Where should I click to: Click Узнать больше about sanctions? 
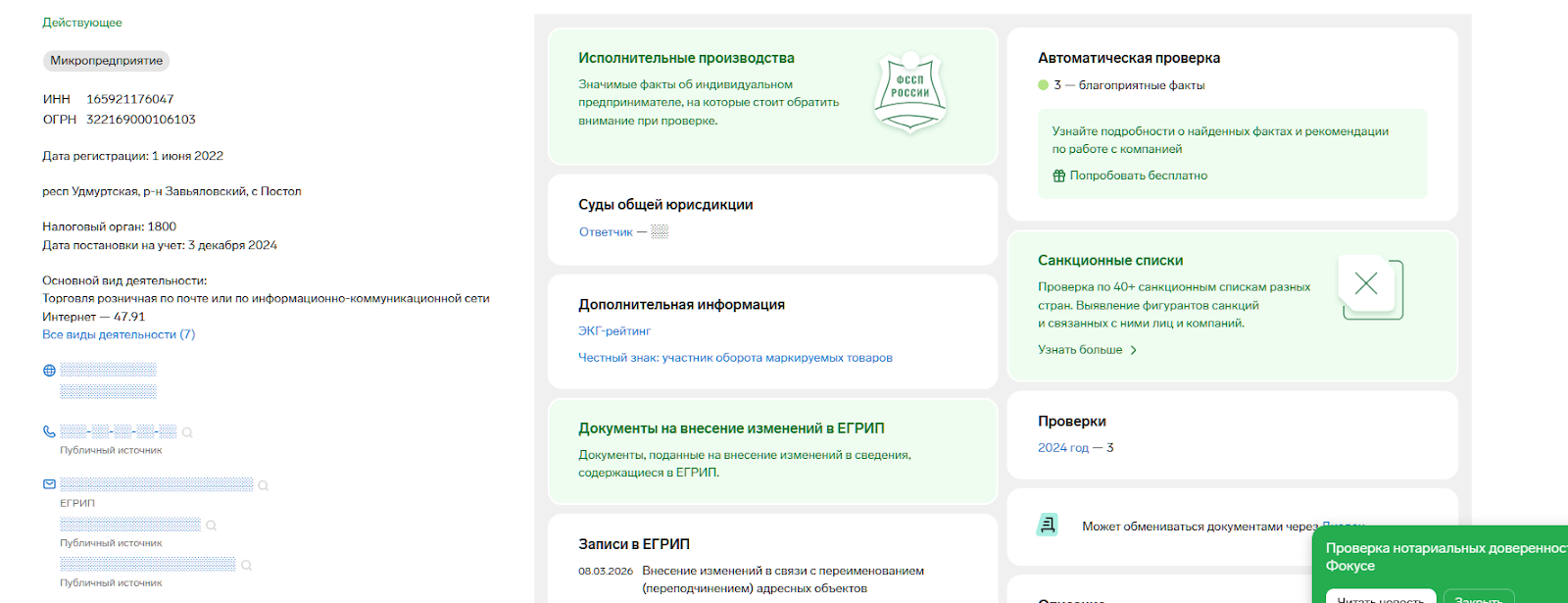1080,350
